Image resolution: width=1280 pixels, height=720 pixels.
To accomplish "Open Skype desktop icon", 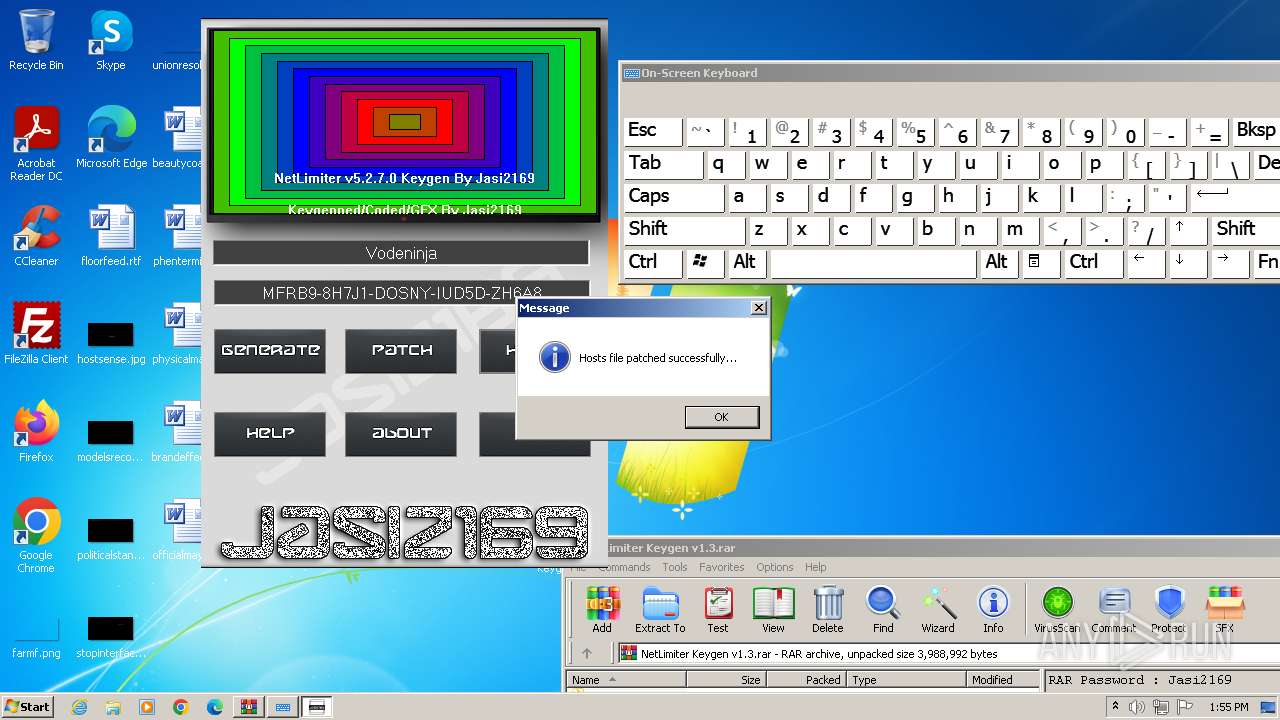I will click(x=110, y=40).
